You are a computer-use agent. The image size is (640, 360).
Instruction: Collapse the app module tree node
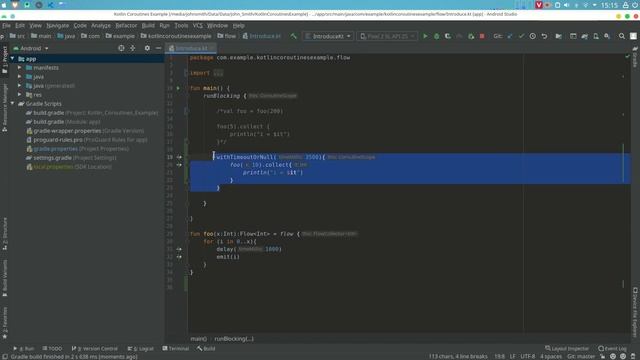13,59
